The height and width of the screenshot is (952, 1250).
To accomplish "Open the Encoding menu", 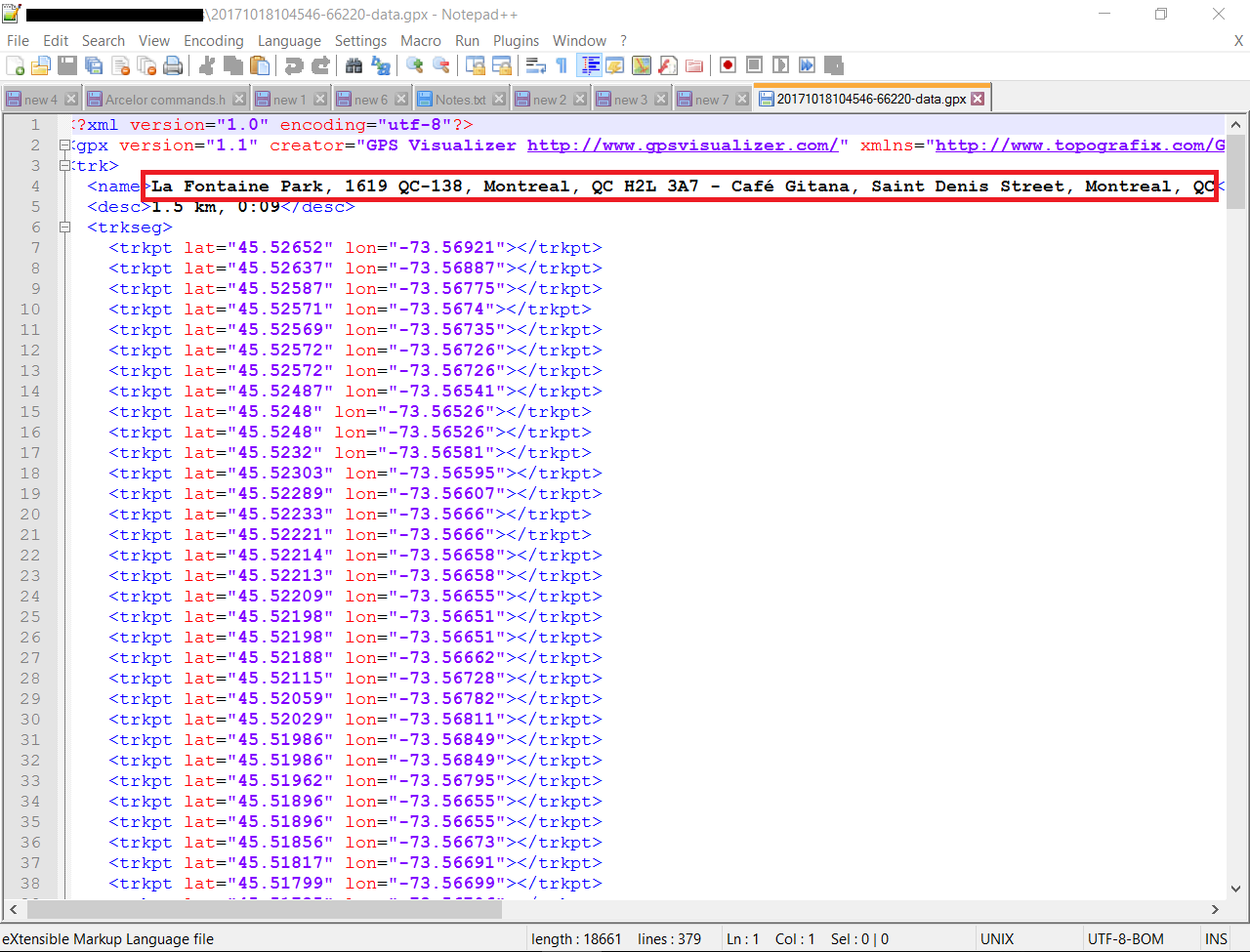I will click(x=214, y=41).
